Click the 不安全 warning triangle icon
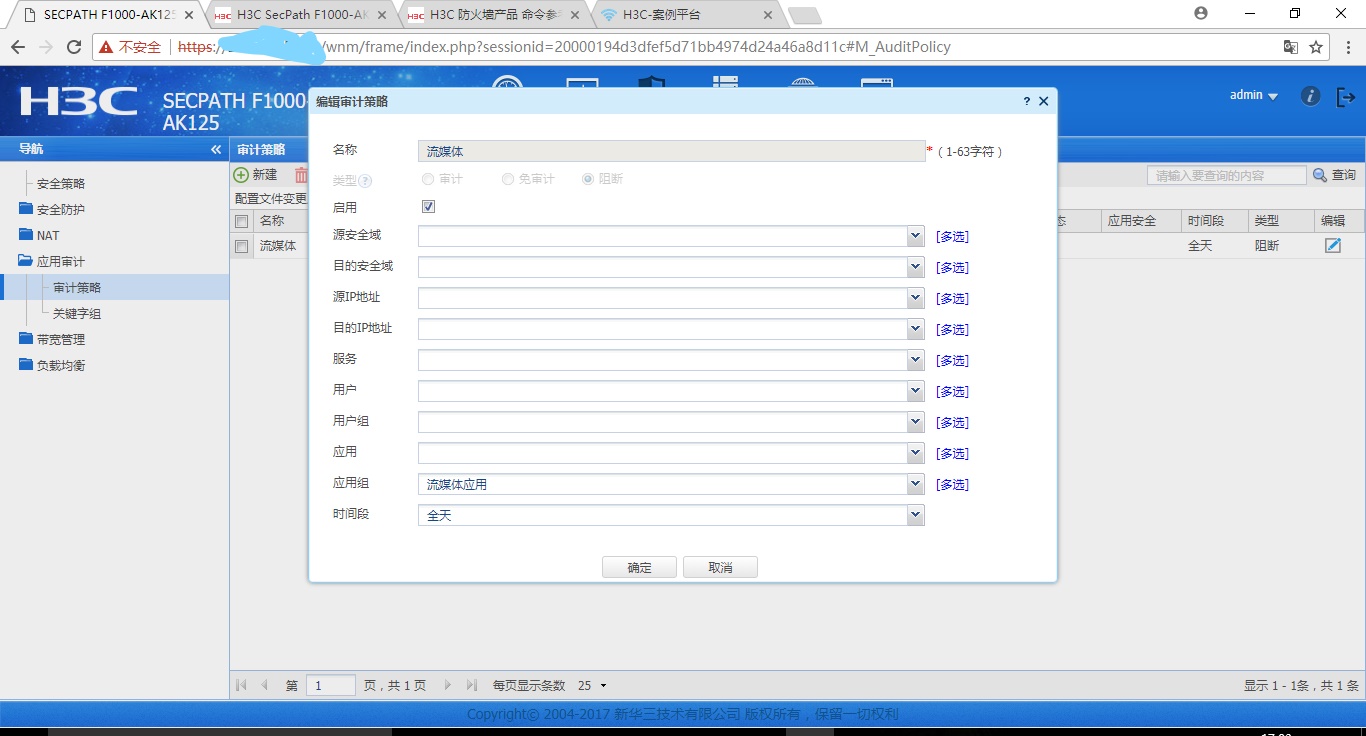 pyautogui.click(x=106, y=47)
